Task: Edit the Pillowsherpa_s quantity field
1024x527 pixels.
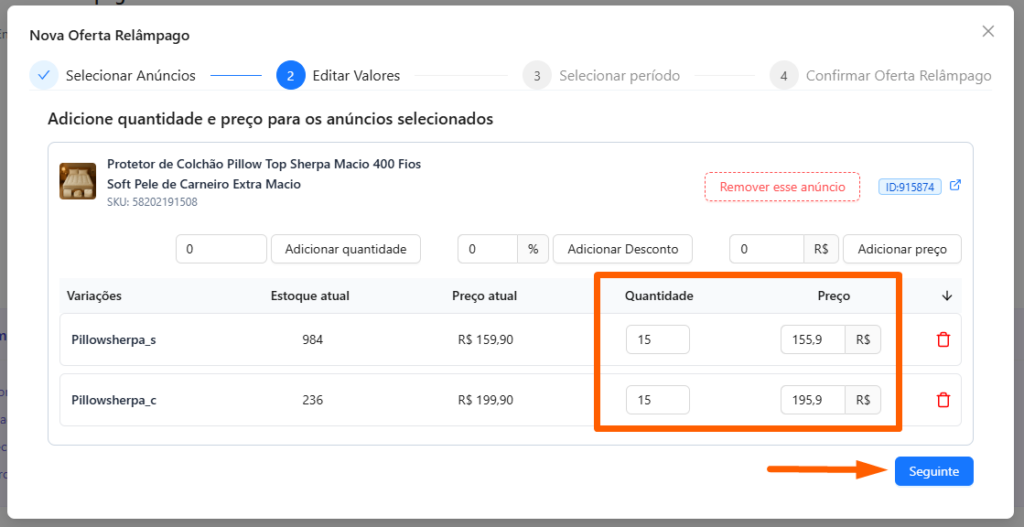Action: [x=657, y=340]
